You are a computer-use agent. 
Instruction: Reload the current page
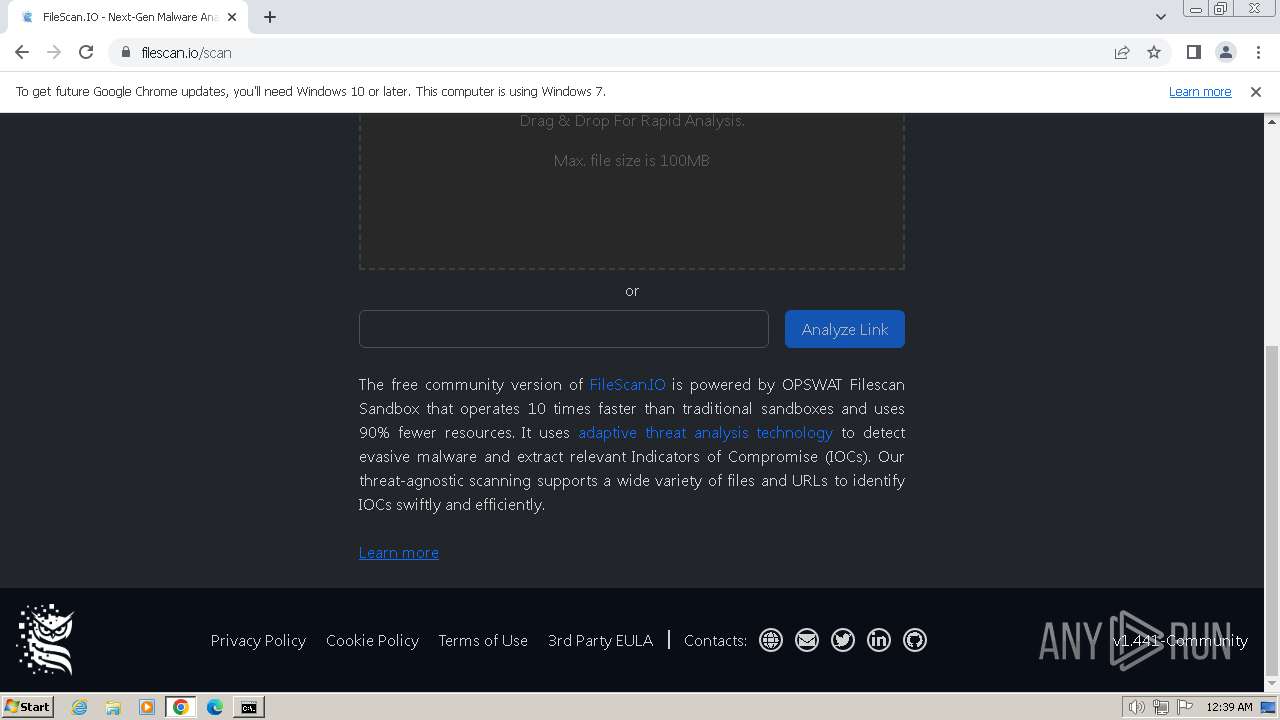pos(86,52)
